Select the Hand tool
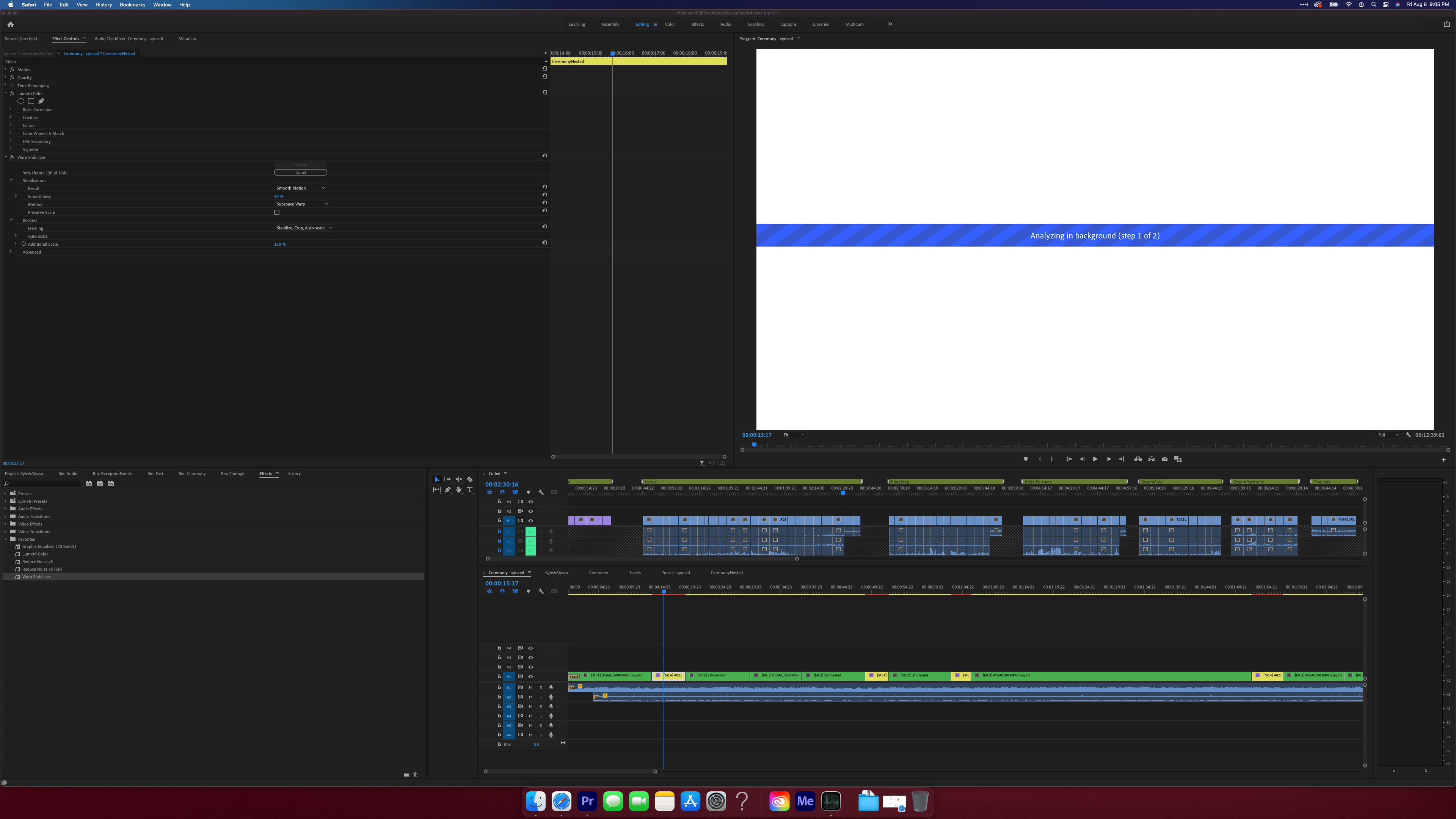1456x819 pixels. click(x=458, y=490)
